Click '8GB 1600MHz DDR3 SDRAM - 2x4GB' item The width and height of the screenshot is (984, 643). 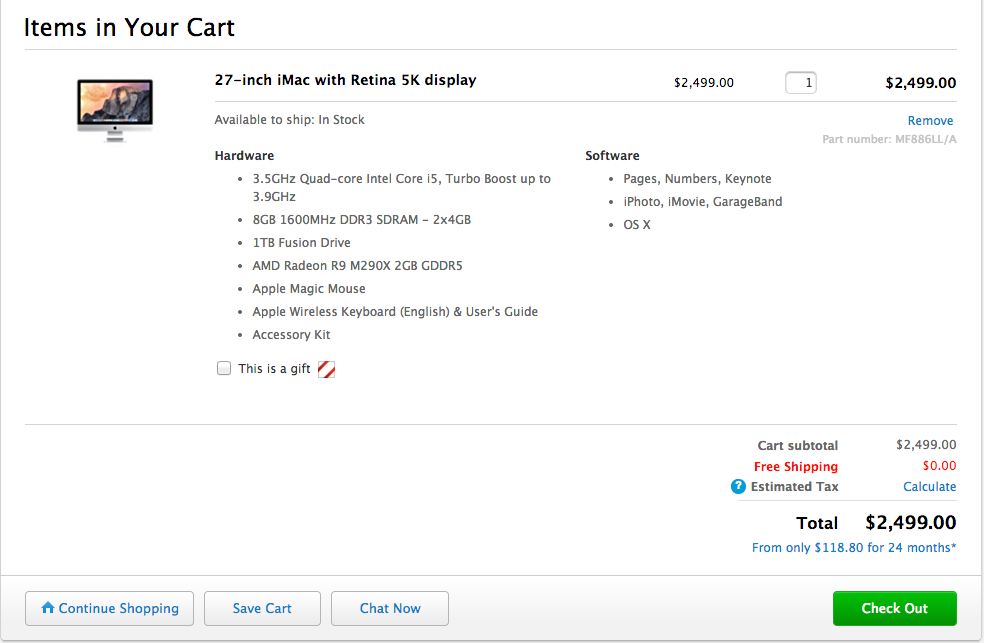(x=361, y=220)
